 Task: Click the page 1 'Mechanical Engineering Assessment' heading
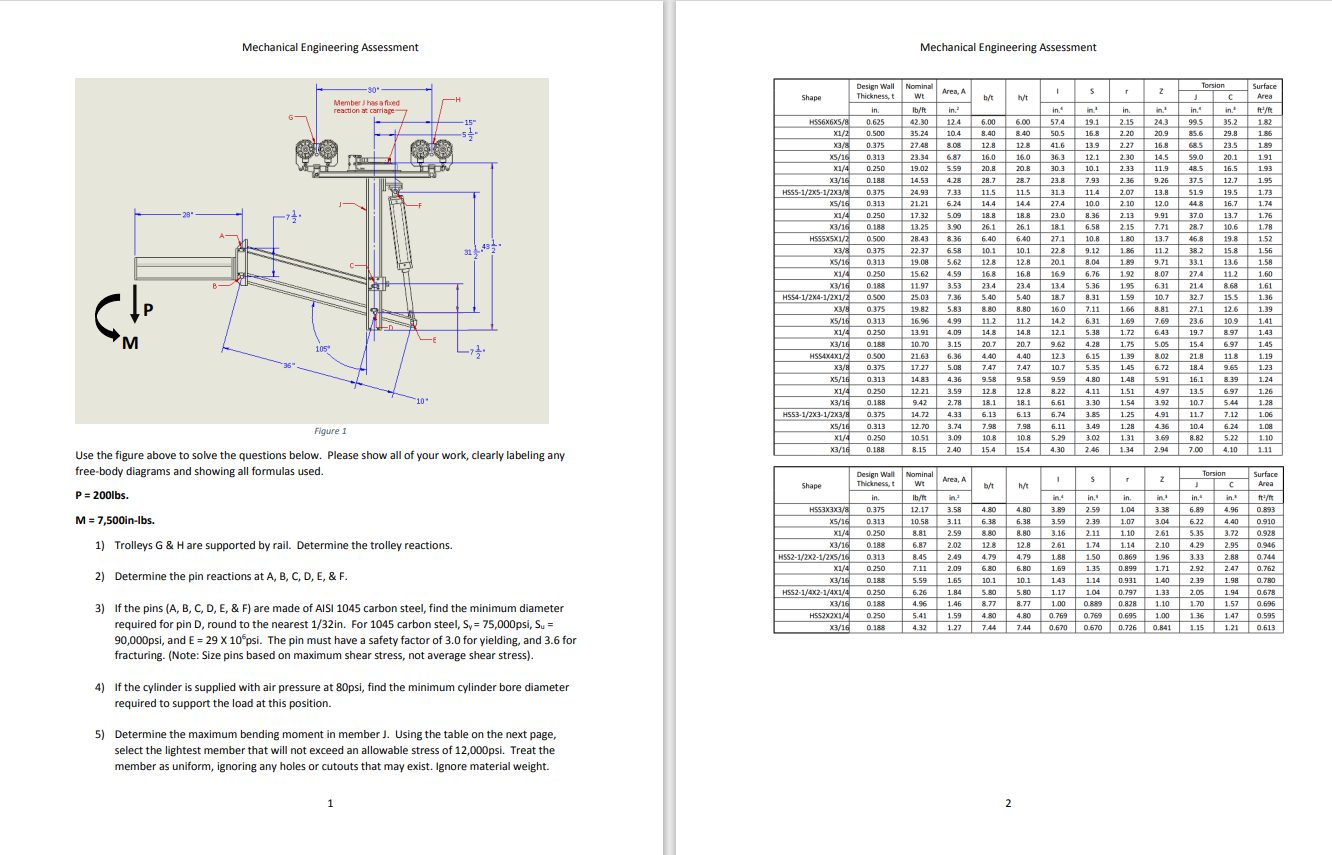(x=330, y=47)
